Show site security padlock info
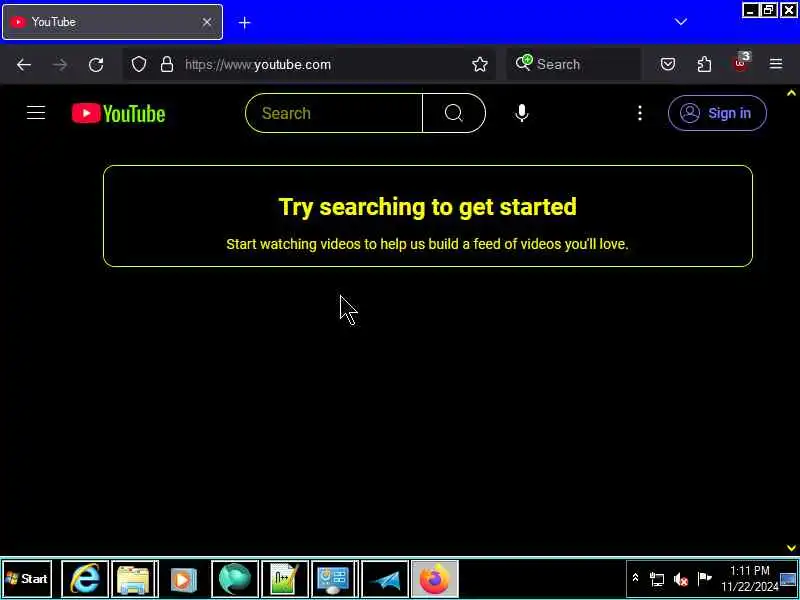800x600 pixels. point(167,64)
